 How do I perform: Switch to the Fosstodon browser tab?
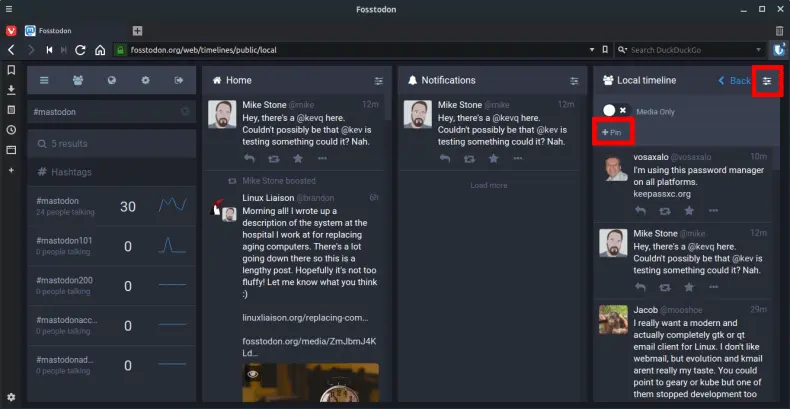click(x=70, y=31)
